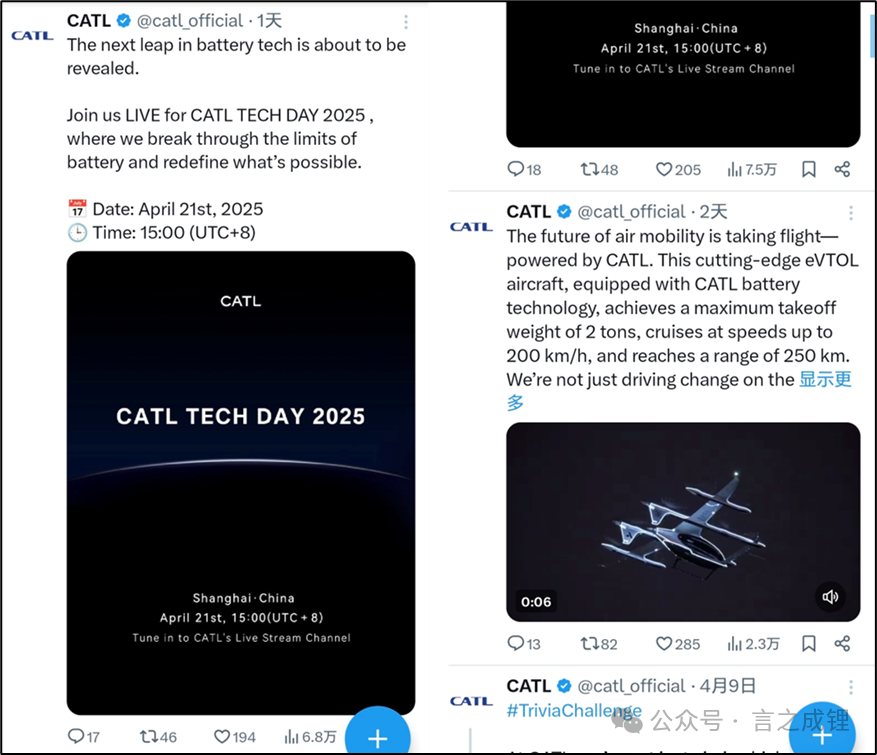Unmute the eVTOL video with the speaker icon

pos(830,597)
